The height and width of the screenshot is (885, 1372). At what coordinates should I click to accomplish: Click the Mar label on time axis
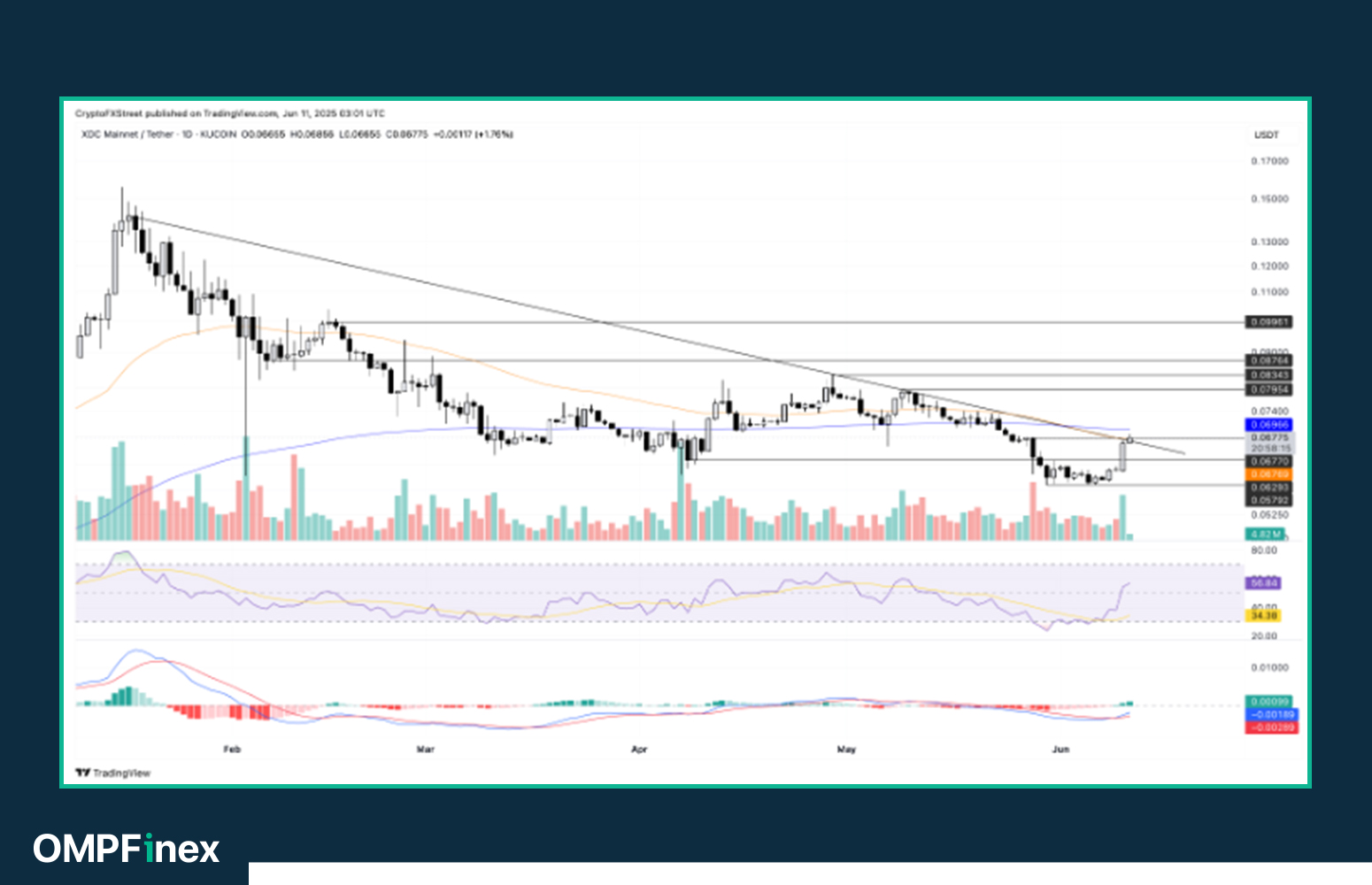click(426, 750)
